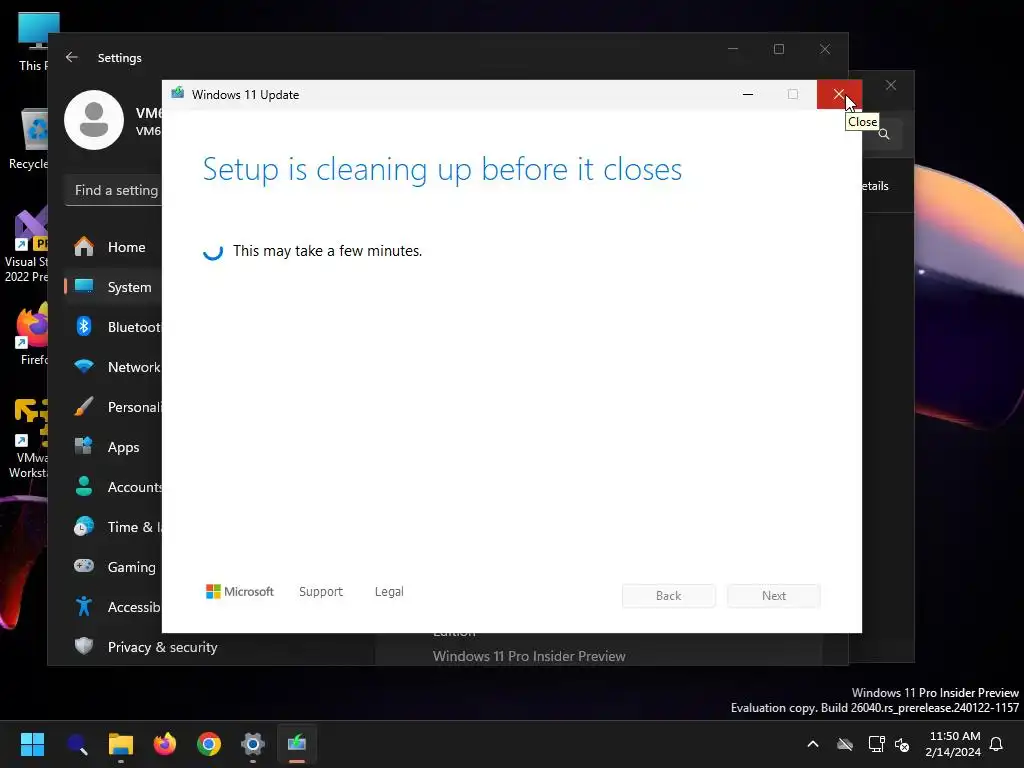
Task: Select the VMware Workstation desktop shortcut
Action: [28, 438]
